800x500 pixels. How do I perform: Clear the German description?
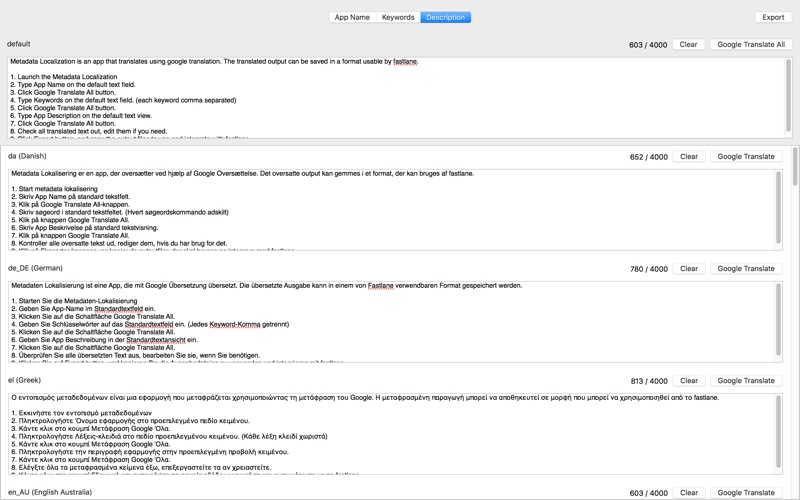pyautogui.click(x=689, y=269)
